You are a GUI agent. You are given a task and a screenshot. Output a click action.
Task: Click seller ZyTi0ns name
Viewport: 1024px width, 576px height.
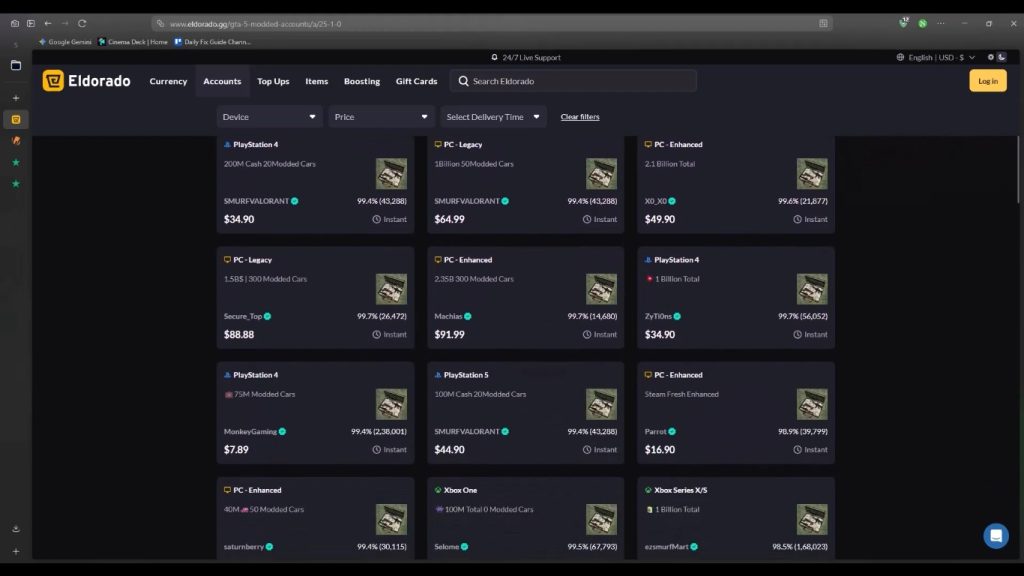point(658,316)
